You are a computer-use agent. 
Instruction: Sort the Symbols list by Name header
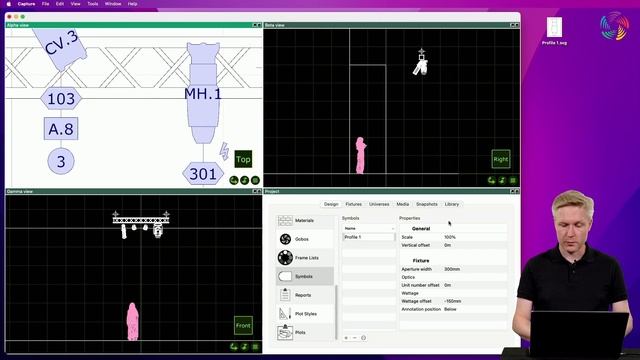[369, 229]
